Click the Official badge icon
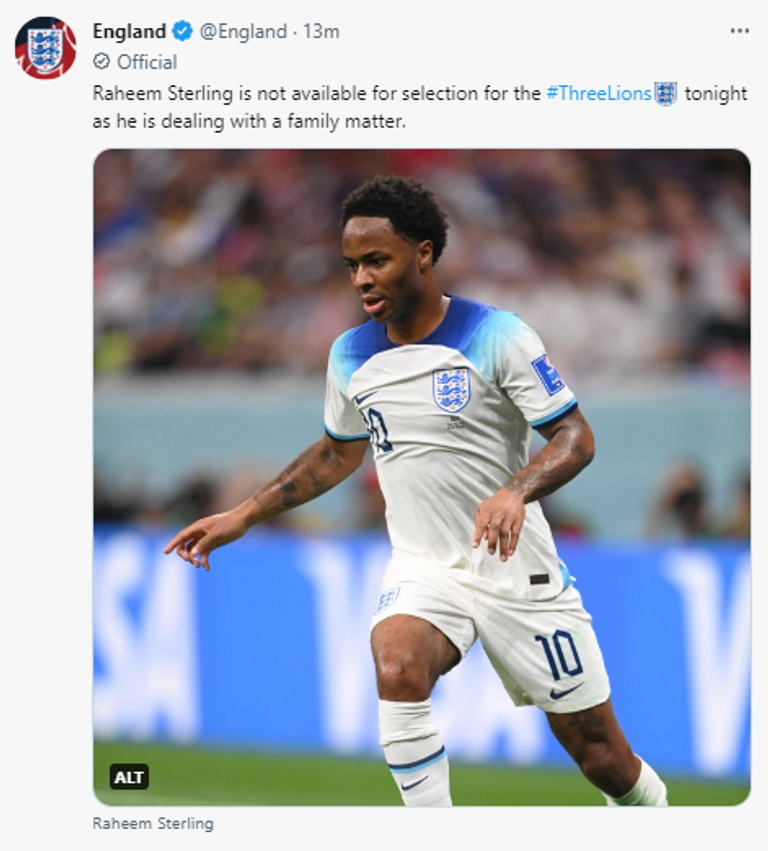Image resolution: width=768 pixels, height=851 pixels. pos(101,62)
